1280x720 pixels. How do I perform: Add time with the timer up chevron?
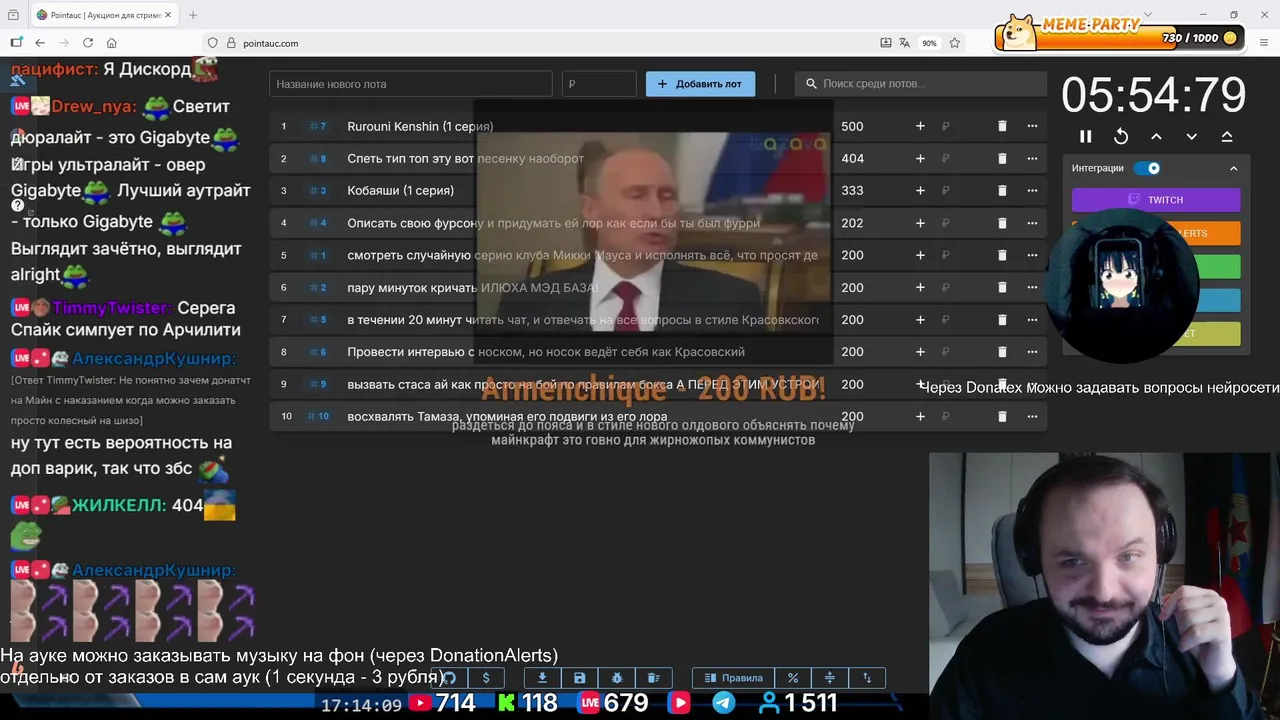pos(1156,136)
